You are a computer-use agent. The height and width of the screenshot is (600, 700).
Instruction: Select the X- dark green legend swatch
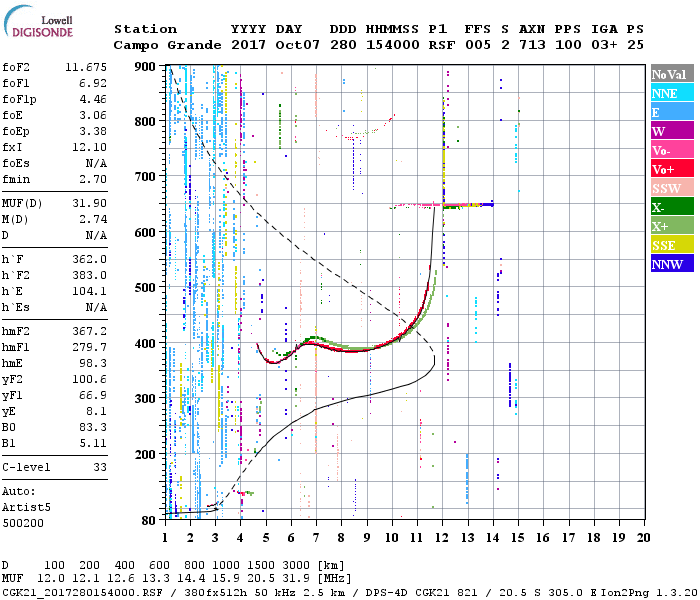pos(671,207)
